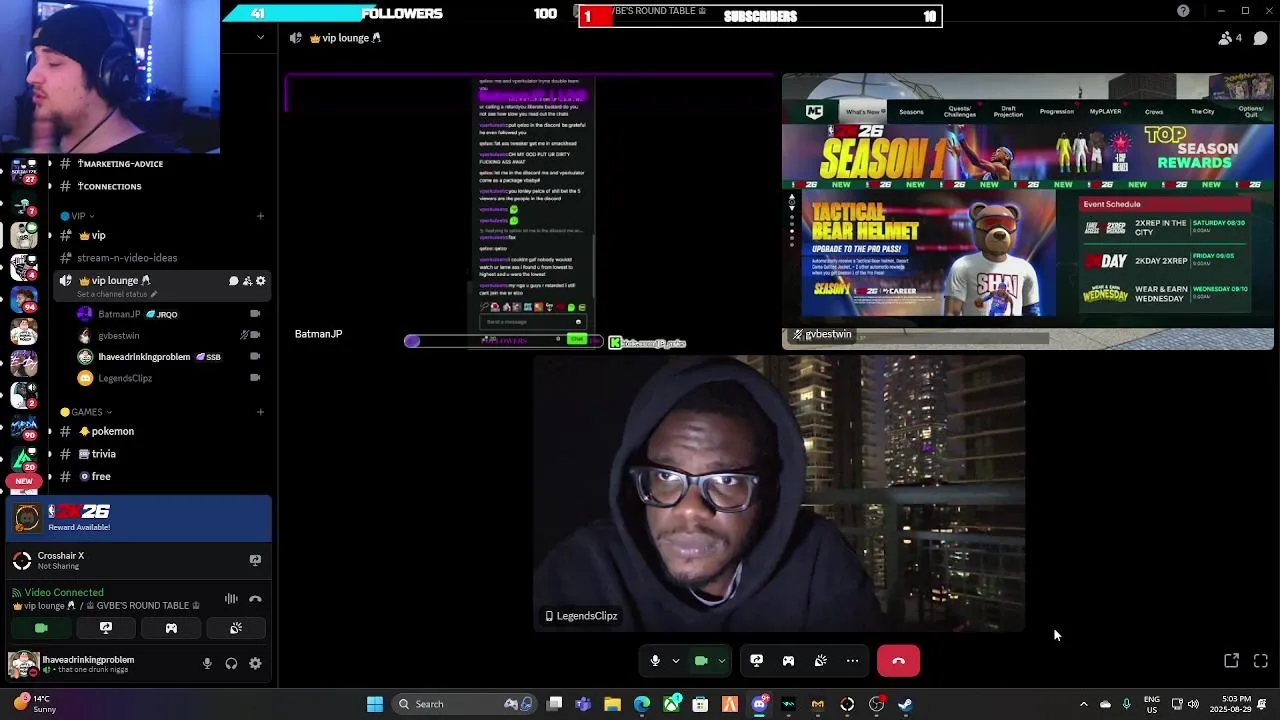
Task: Open File Explorer from taskbar
Action: point(613,704)
